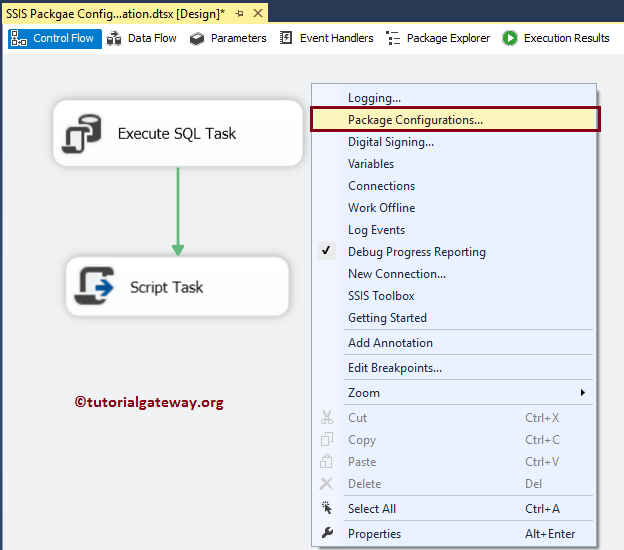The height and width of the screenshot is (550, 624).
Task: Click the pin icon on the document tab
Action: point(239,14)
